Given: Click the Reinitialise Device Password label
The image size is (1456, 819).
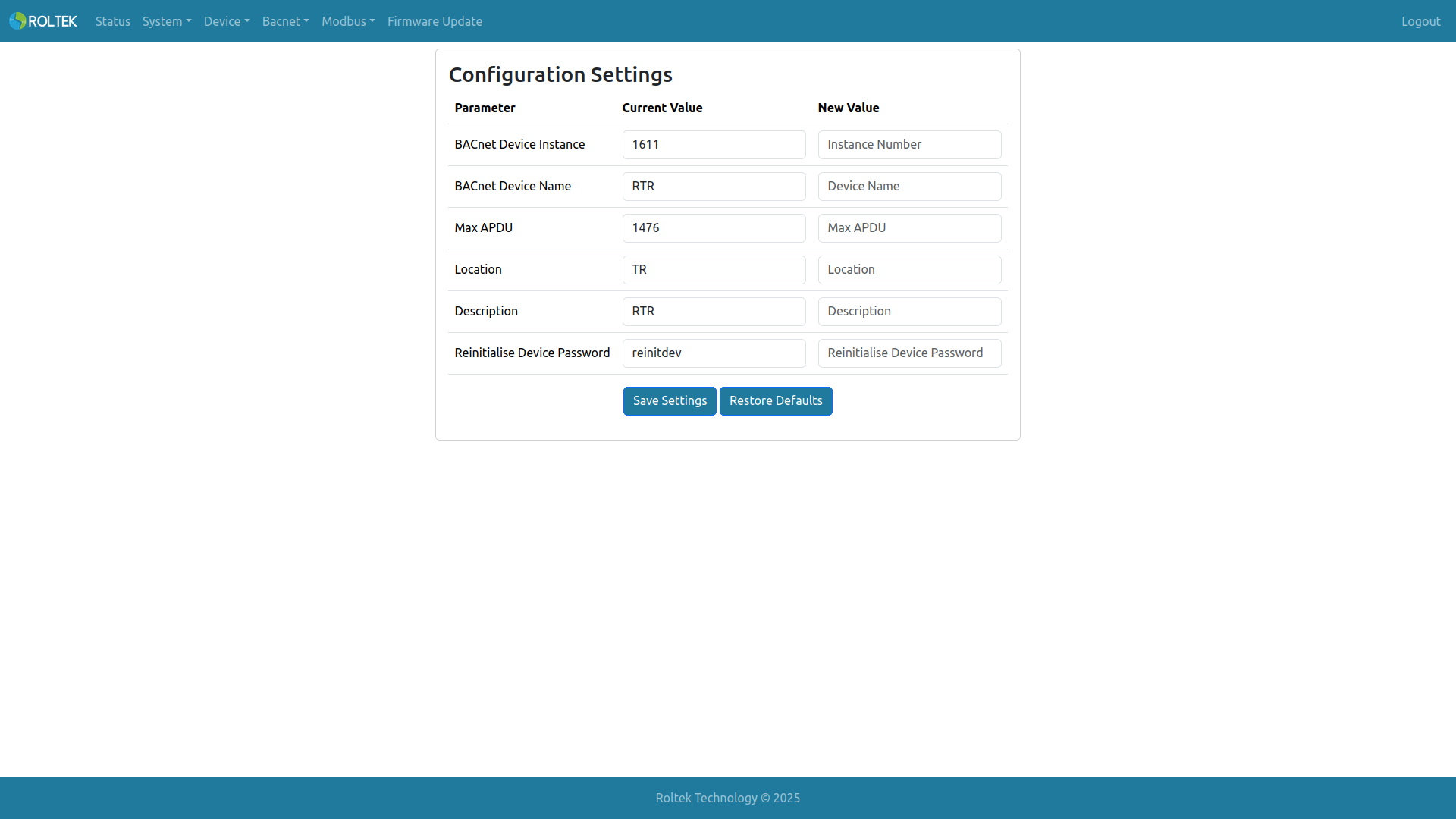Looking at the screenshot, I should [x=532, y=353].
